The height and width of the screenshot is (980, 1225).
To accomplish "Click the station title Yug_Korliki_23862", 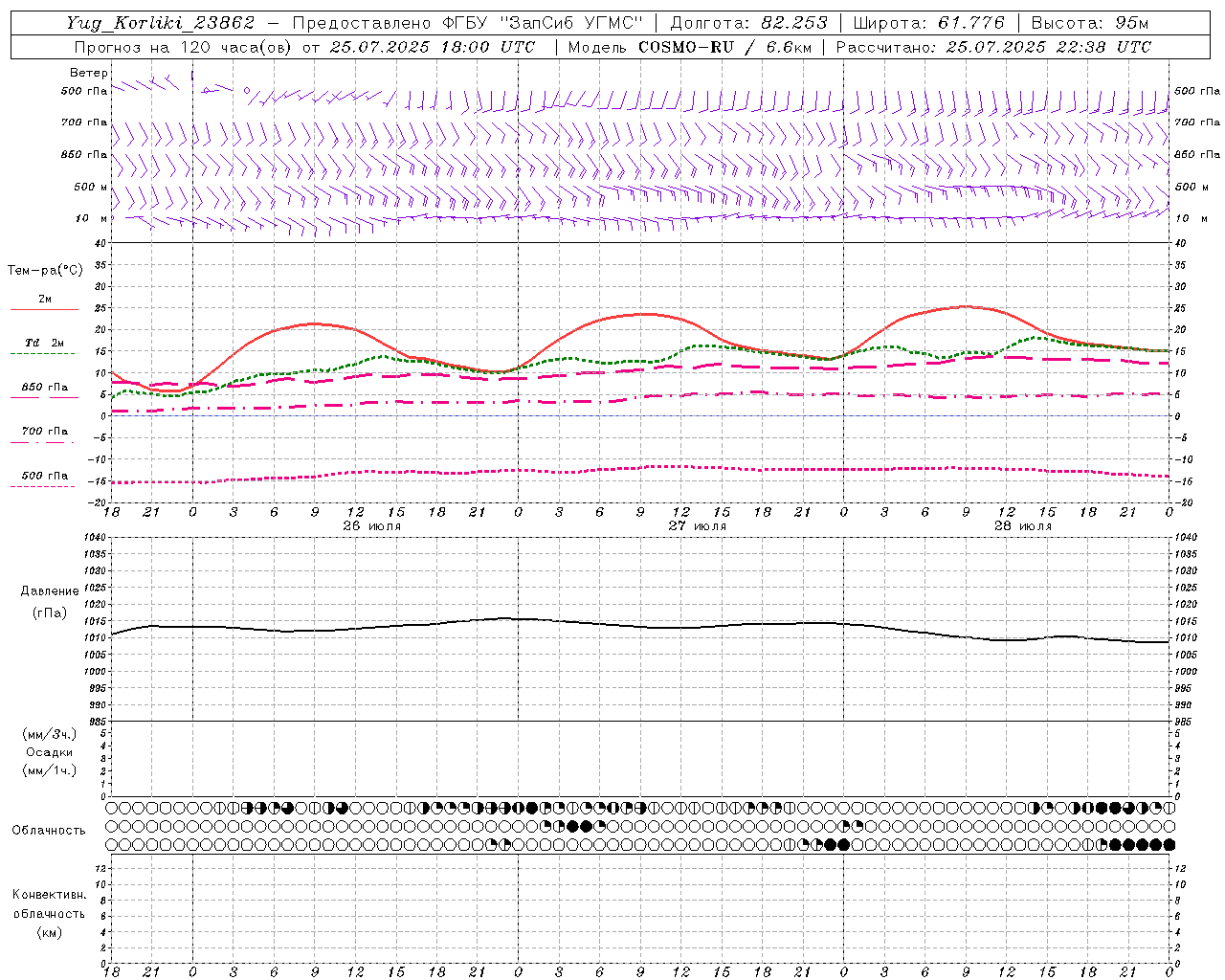I will [161, 23].
